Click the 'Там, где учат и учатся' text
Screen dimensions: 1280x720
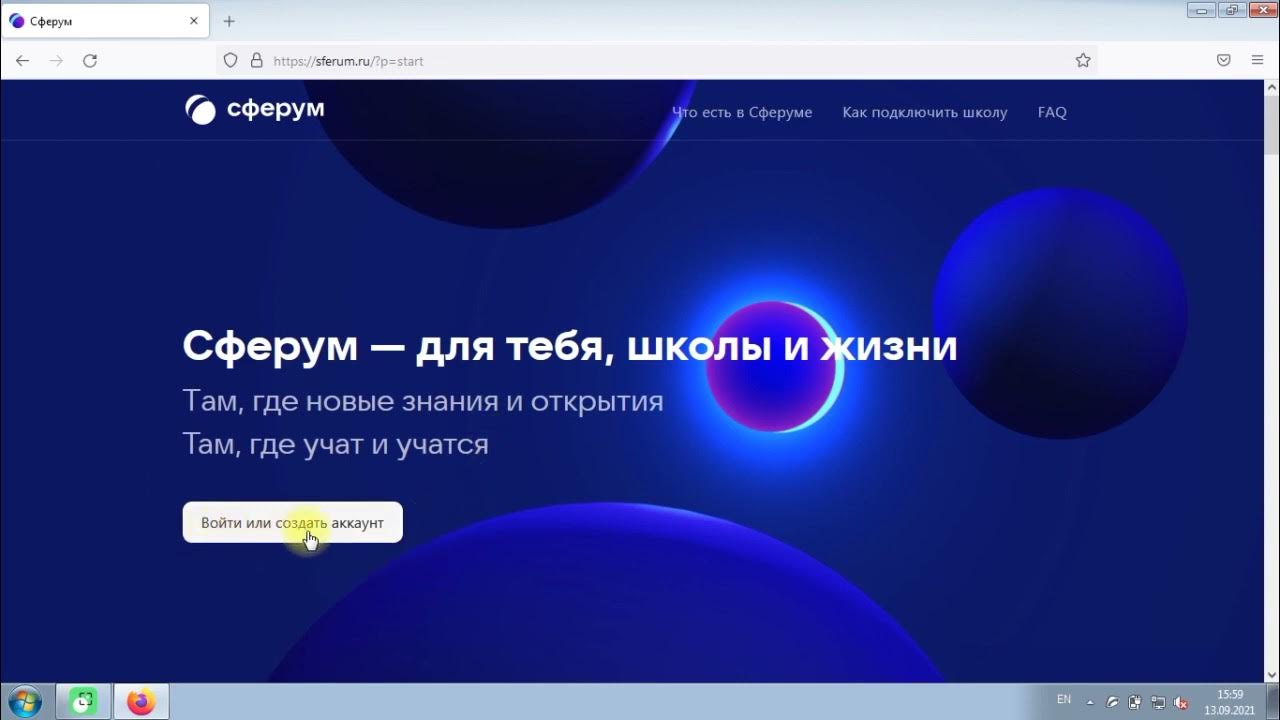coord(335,444)
